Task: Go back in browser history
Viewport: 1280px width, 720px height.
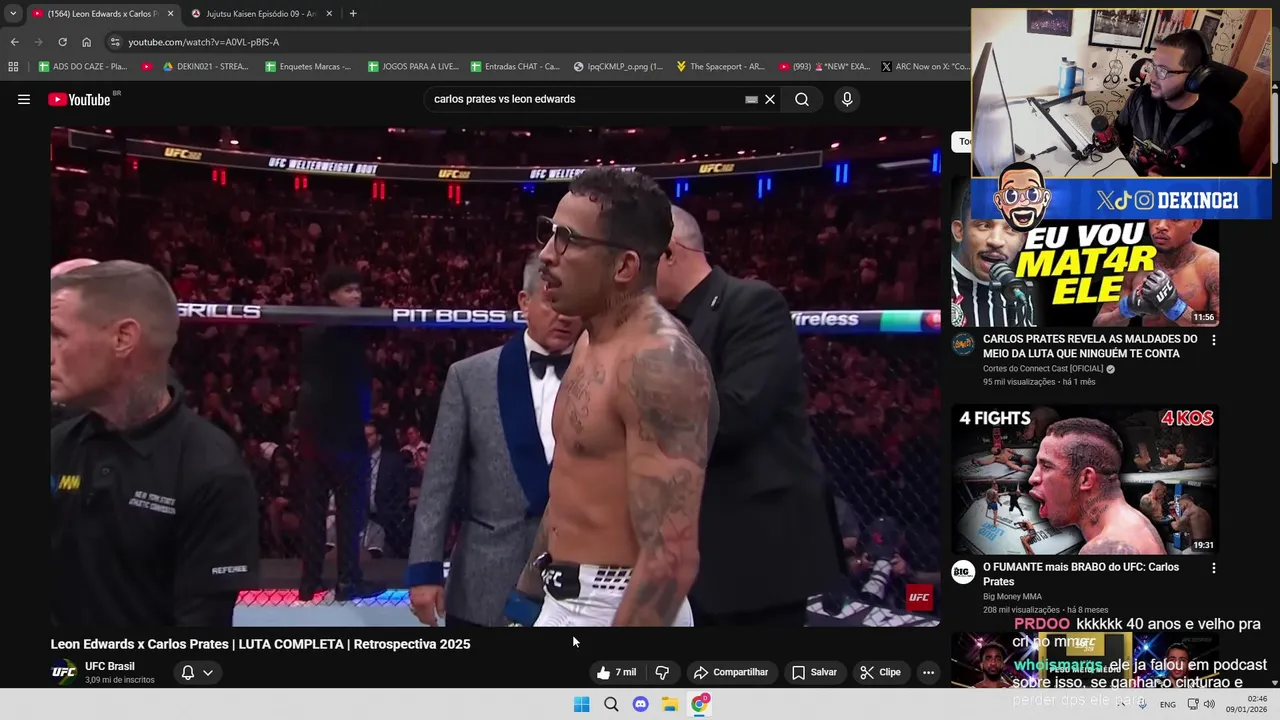Action: 14,42
